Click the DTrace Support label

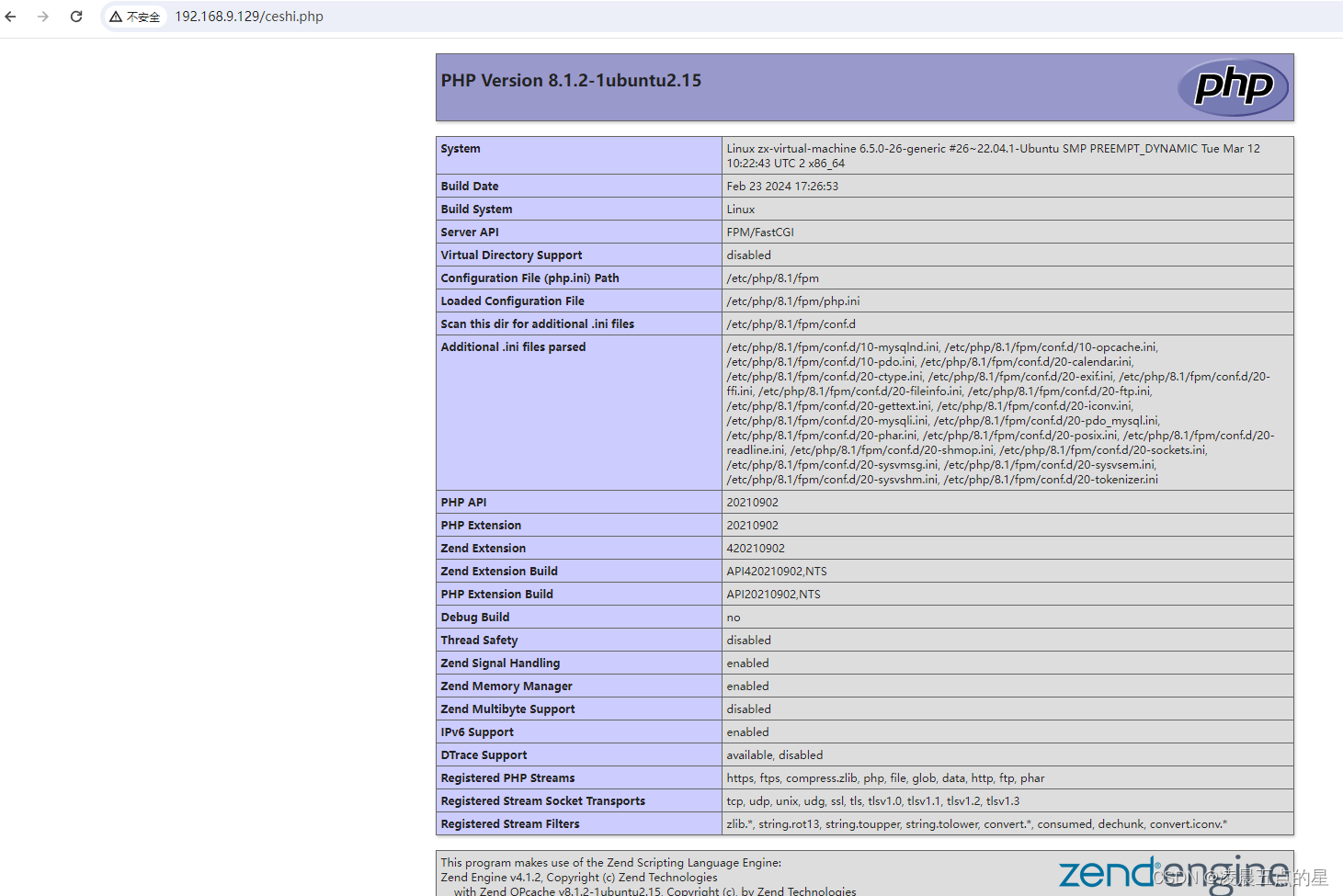(x=484, y=755)
